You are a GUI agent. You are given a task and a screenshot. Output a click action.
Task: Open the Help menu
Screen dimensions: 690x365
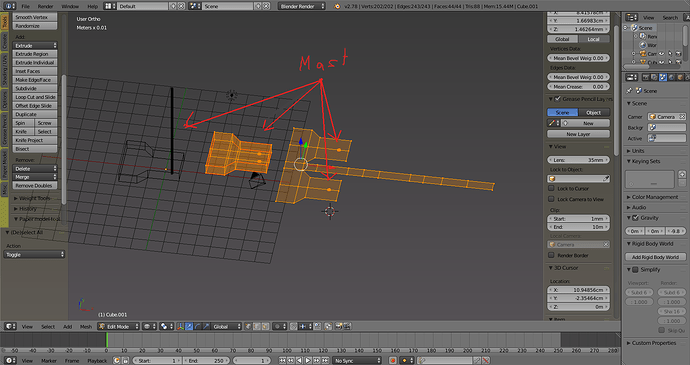tap(92, 6)
